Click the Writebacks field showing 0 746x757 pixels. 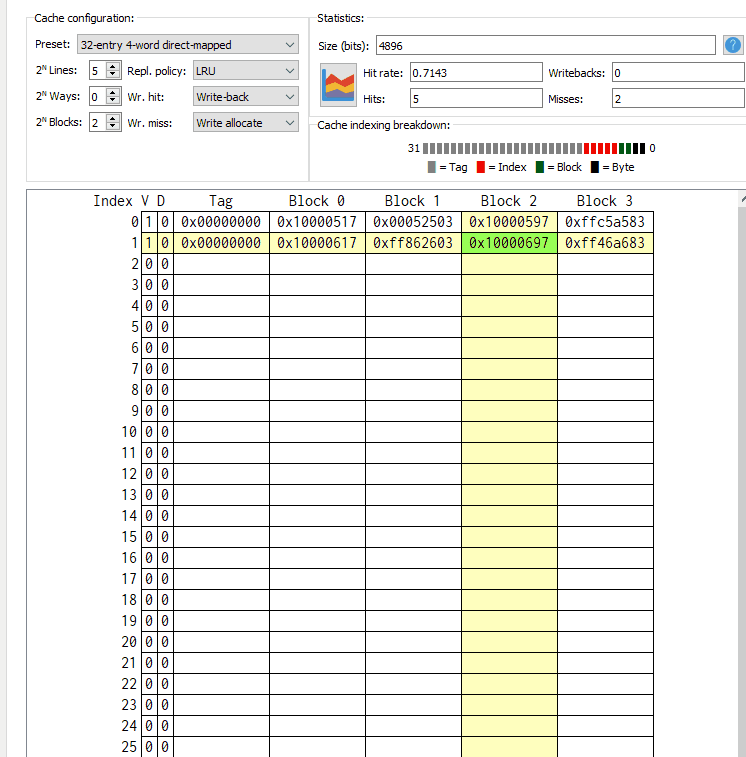(678, 72)
